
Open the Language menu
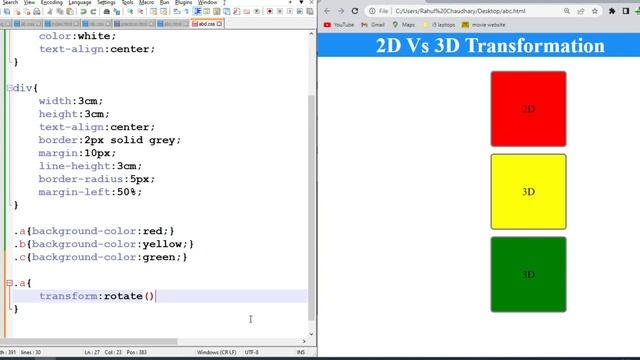coord(80,2)
